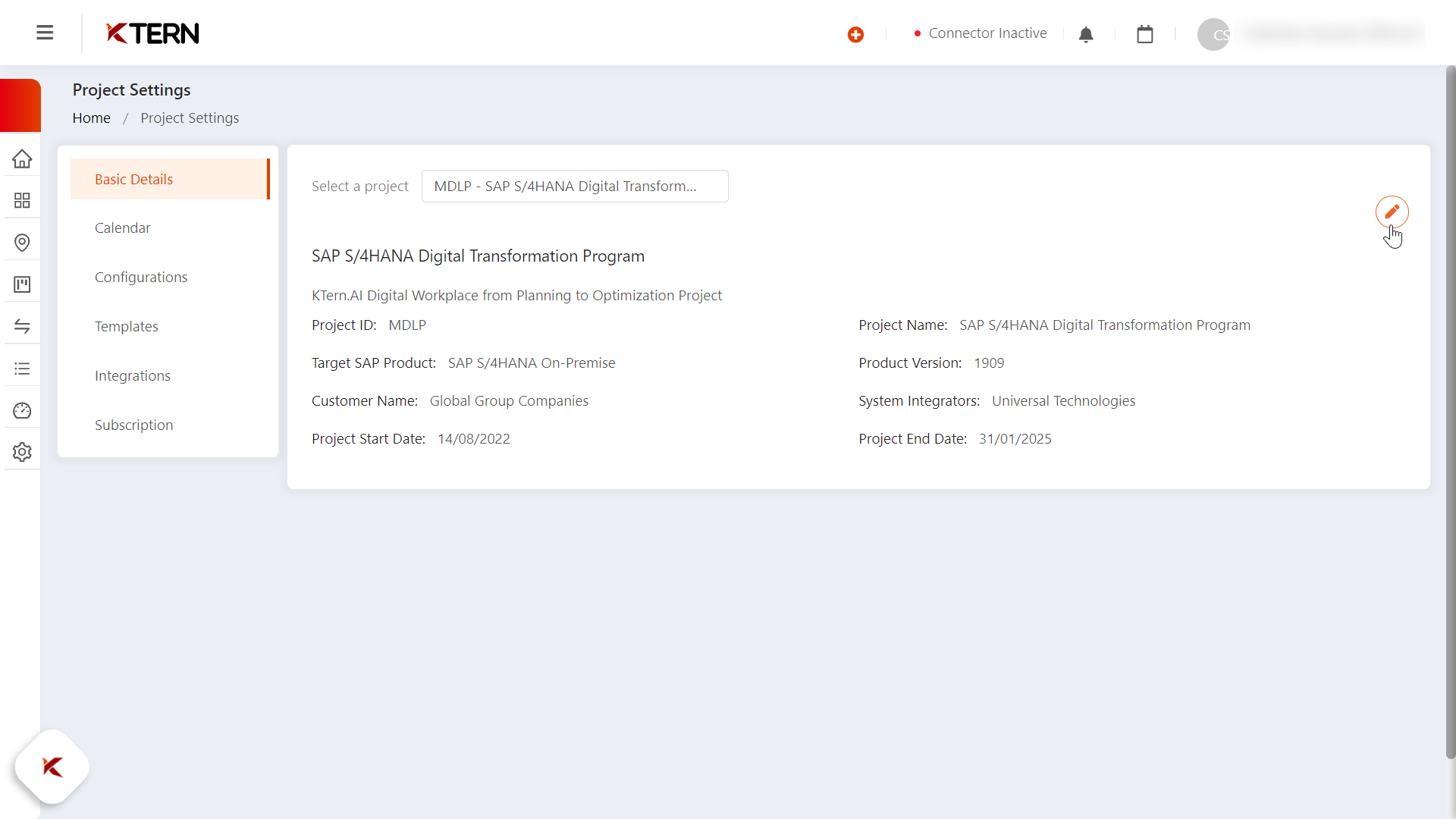Click the Product Version 1909 value
The width and height of the screenshot is (1456, 819).
coord(989,363)
